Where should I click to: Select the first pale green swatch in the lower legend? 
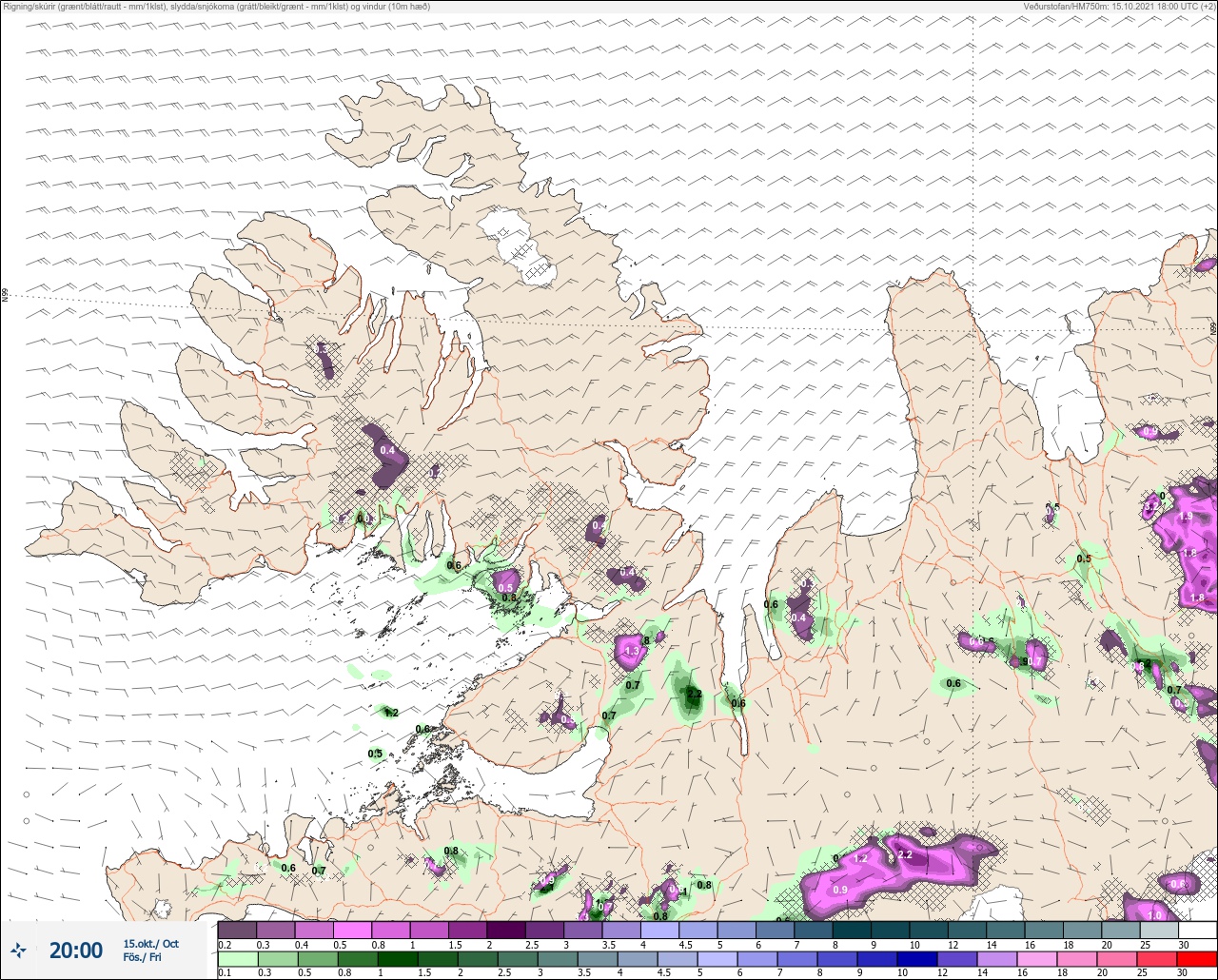click(237, 959)
